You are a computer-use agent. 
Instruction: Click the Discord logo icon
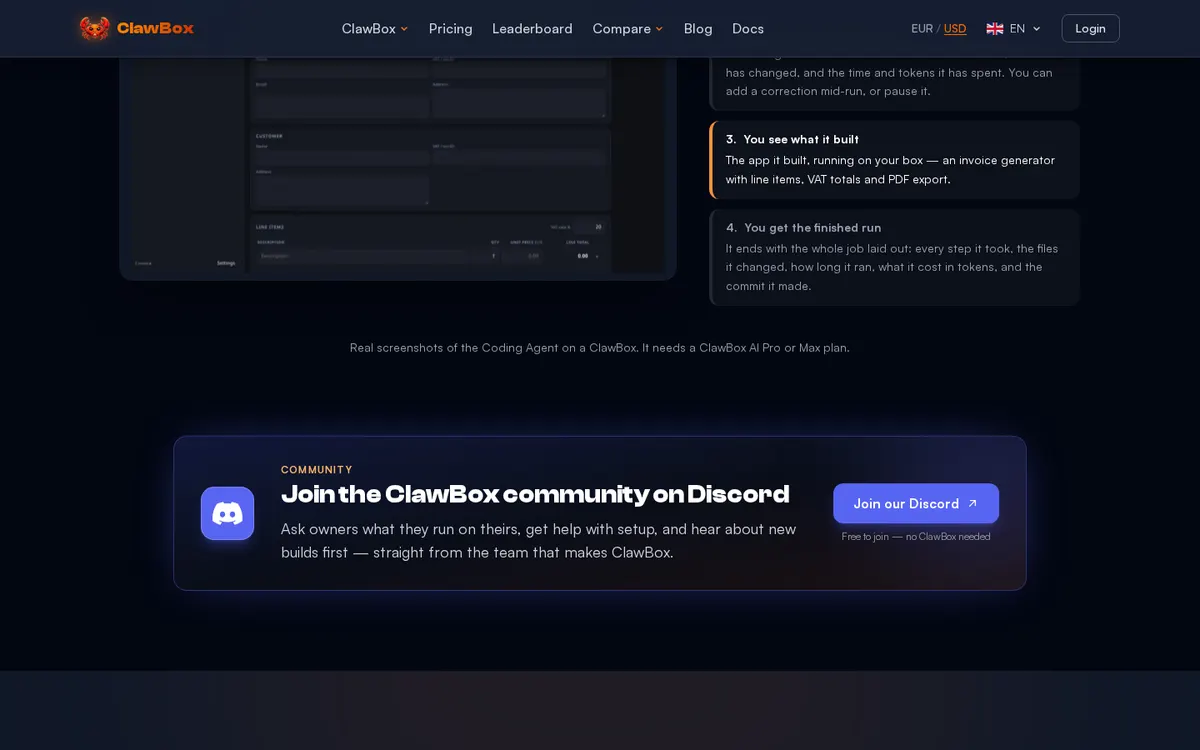227,513
